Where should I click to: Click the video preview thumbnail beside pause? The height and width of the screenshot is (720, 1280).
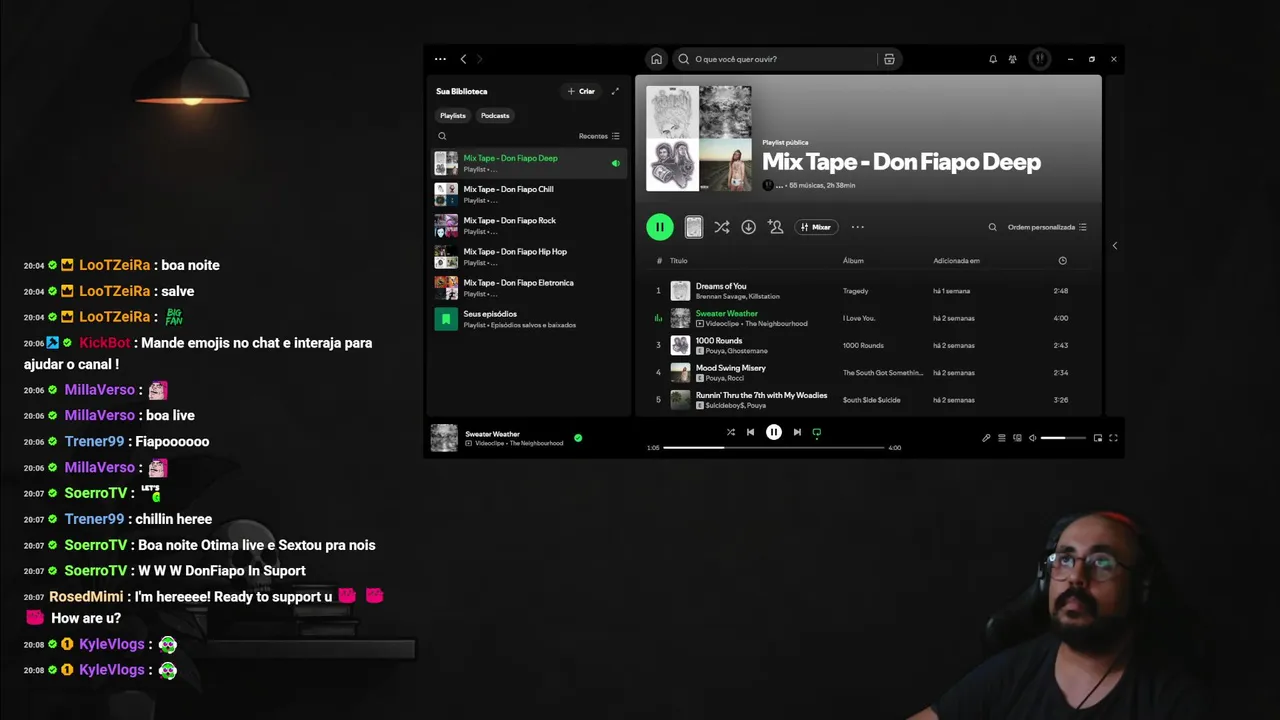click(x=693, y=227)
